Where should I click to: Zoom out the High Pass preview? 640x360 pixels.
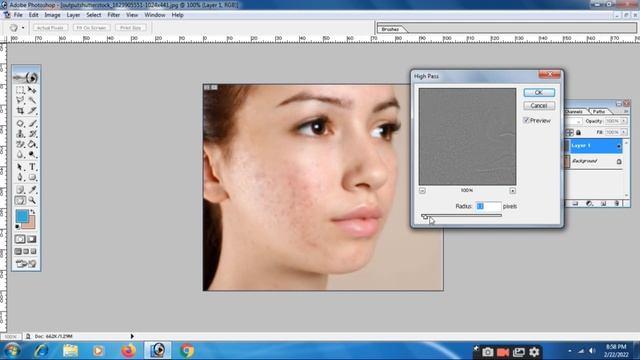pyautogui.click(x=422, y=191)
